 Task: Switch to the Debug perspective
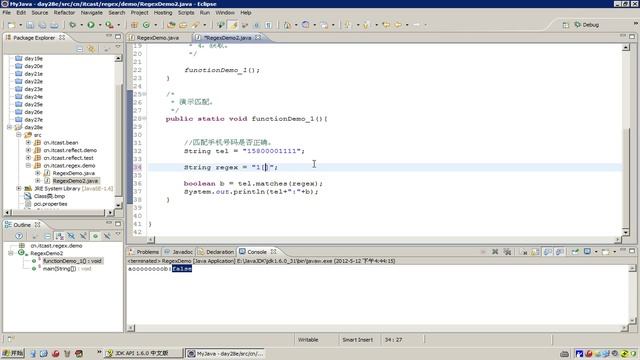tap(587, 25)
